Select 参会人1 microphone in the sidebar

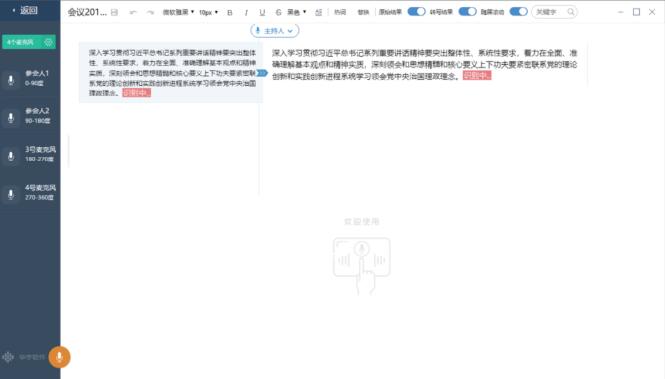click(x=30, y=78)
